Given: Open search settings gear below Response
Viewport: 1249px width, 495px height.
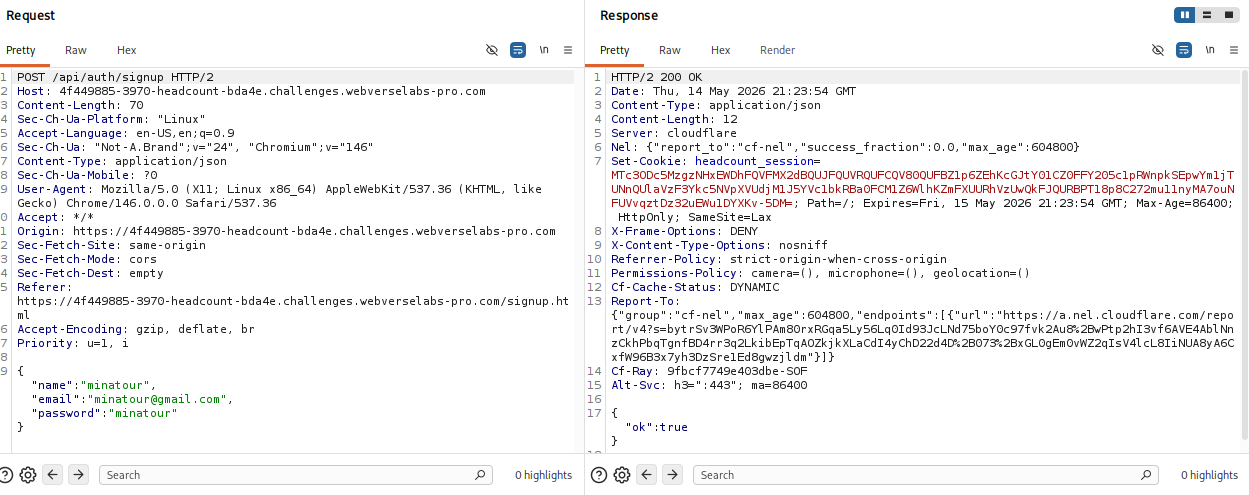Looking at the screenshot, I should click(622, 475).
